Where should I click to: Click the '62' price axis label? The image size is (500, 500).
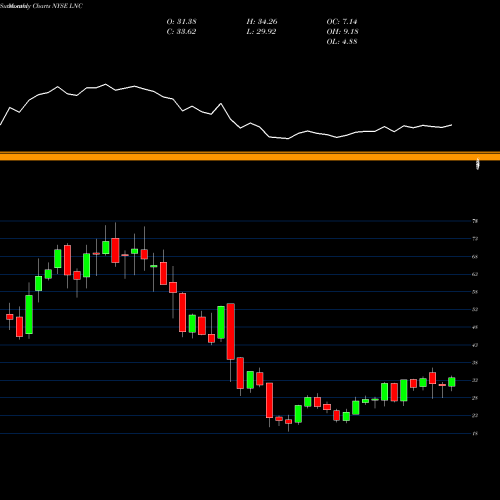click(x=475, y=274)
